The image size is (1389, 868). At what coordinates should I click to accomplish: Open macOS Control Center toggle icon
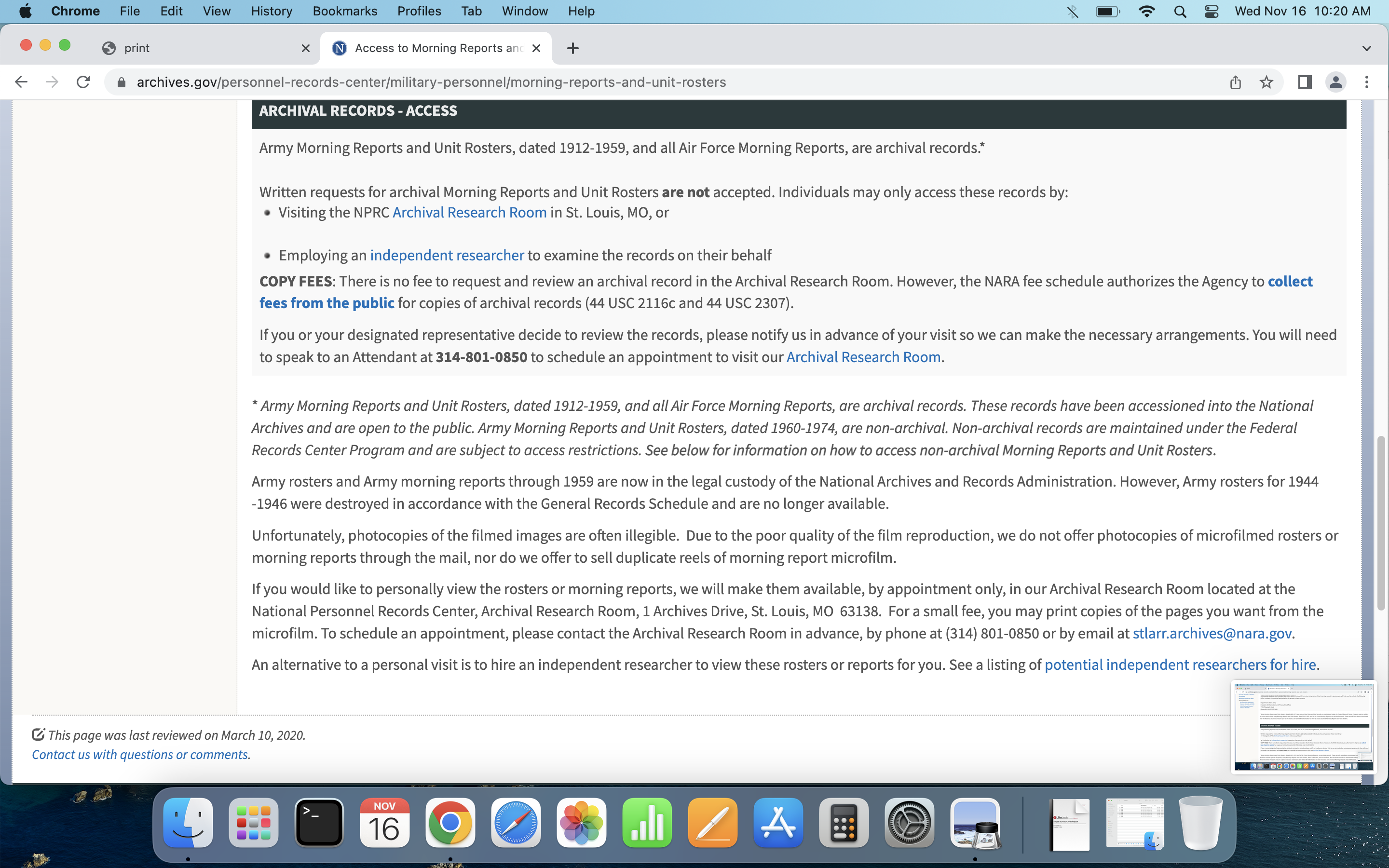tap(1211, 12)
